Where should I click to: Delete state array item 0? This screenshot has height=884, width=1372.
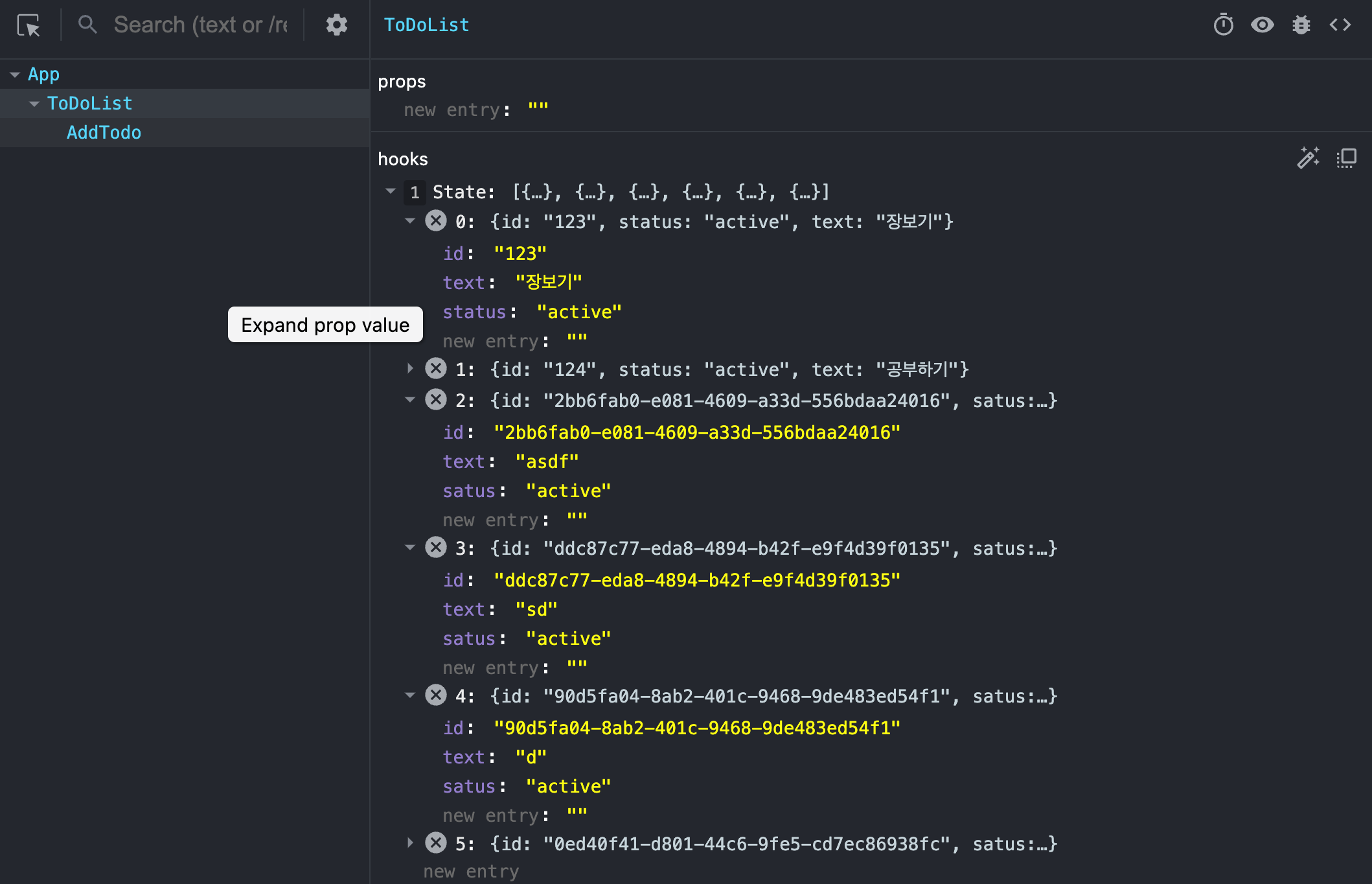[436, 221]
